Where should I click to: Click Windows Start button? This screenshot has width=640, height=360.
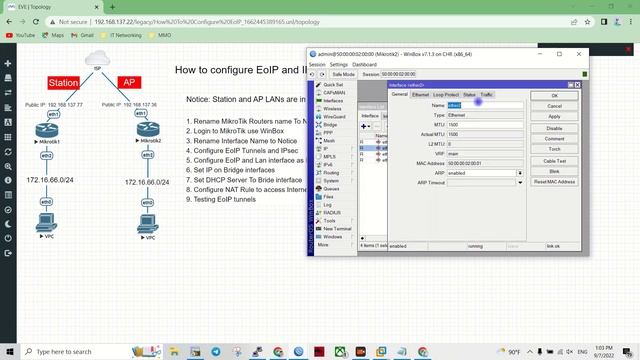(9, 351)
